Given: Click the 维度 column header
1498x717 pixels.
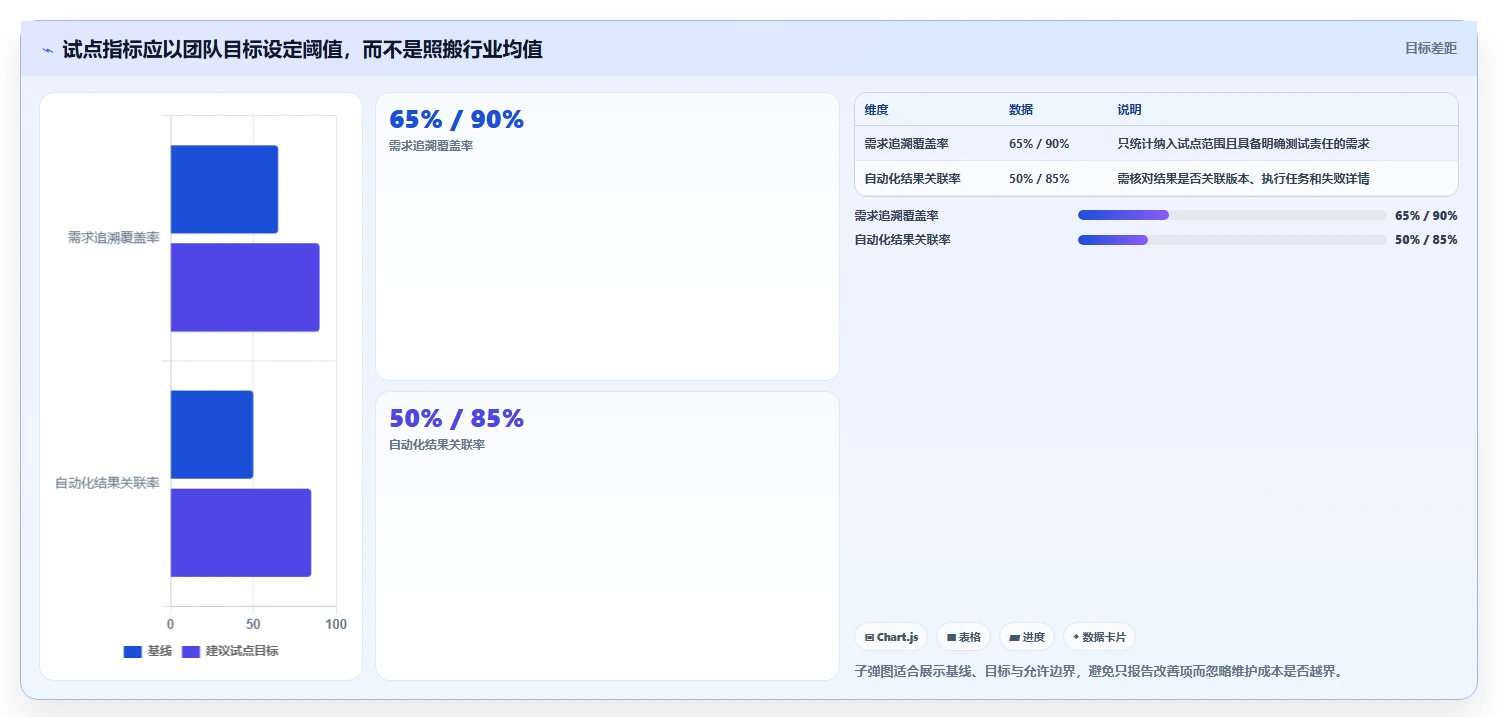Looking at the screenshot, I should (x=877, y=110).
